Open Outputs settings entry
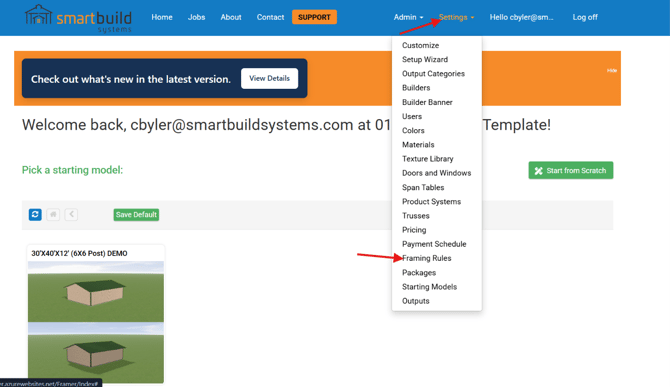This screenshot has height=387, width=670. (416, 301)
